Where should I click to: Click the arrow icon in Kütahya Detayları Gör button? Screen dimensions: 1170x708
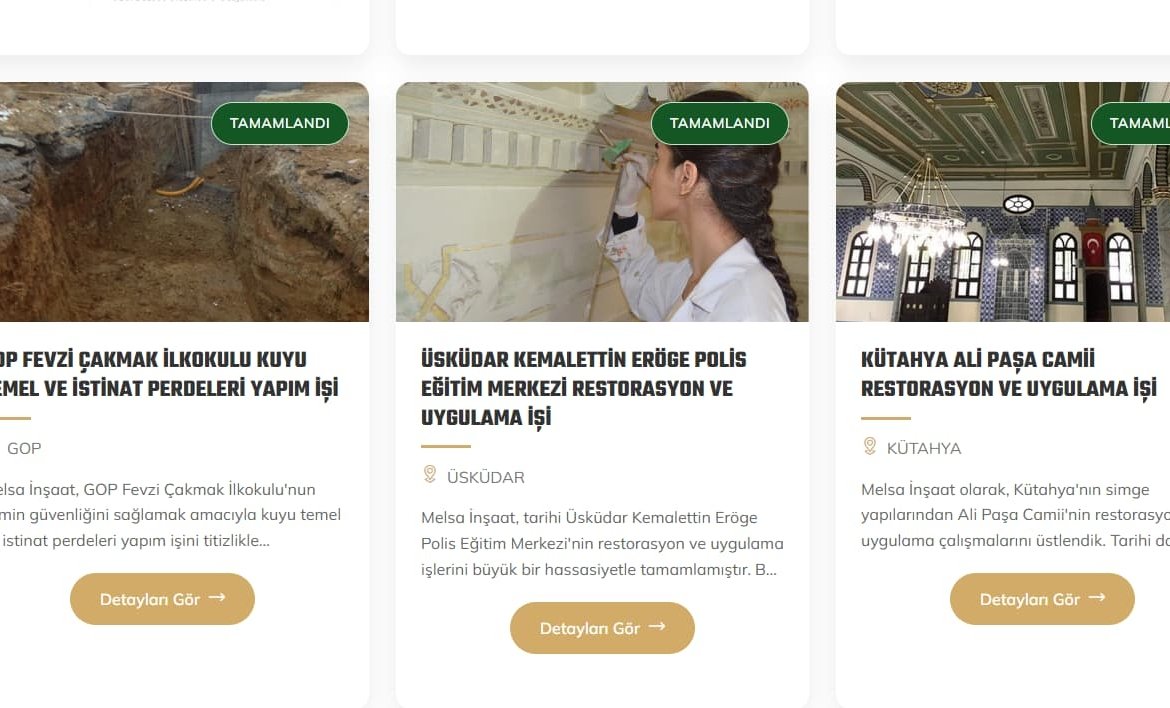(x=1097, y=598)
